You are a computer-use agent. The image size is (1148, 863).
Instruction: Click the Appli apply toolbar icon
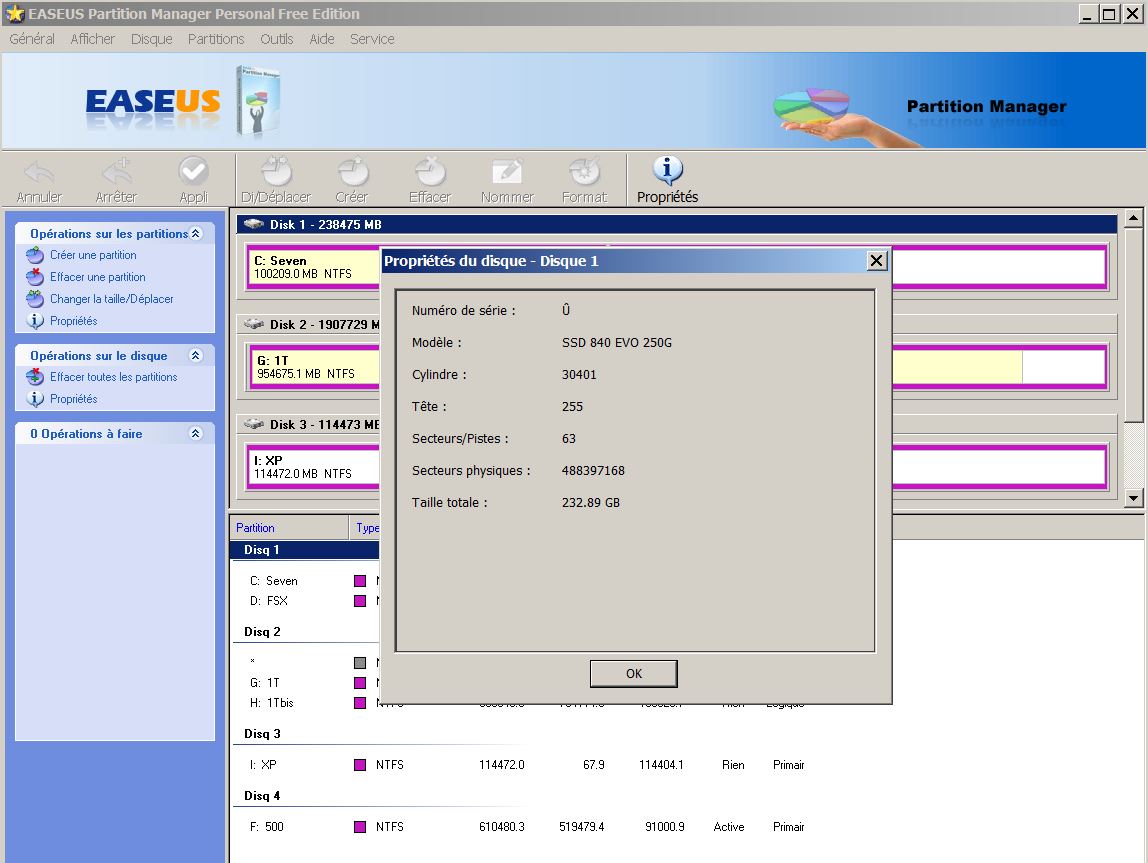pyautogui.click(x=193, y=172)
